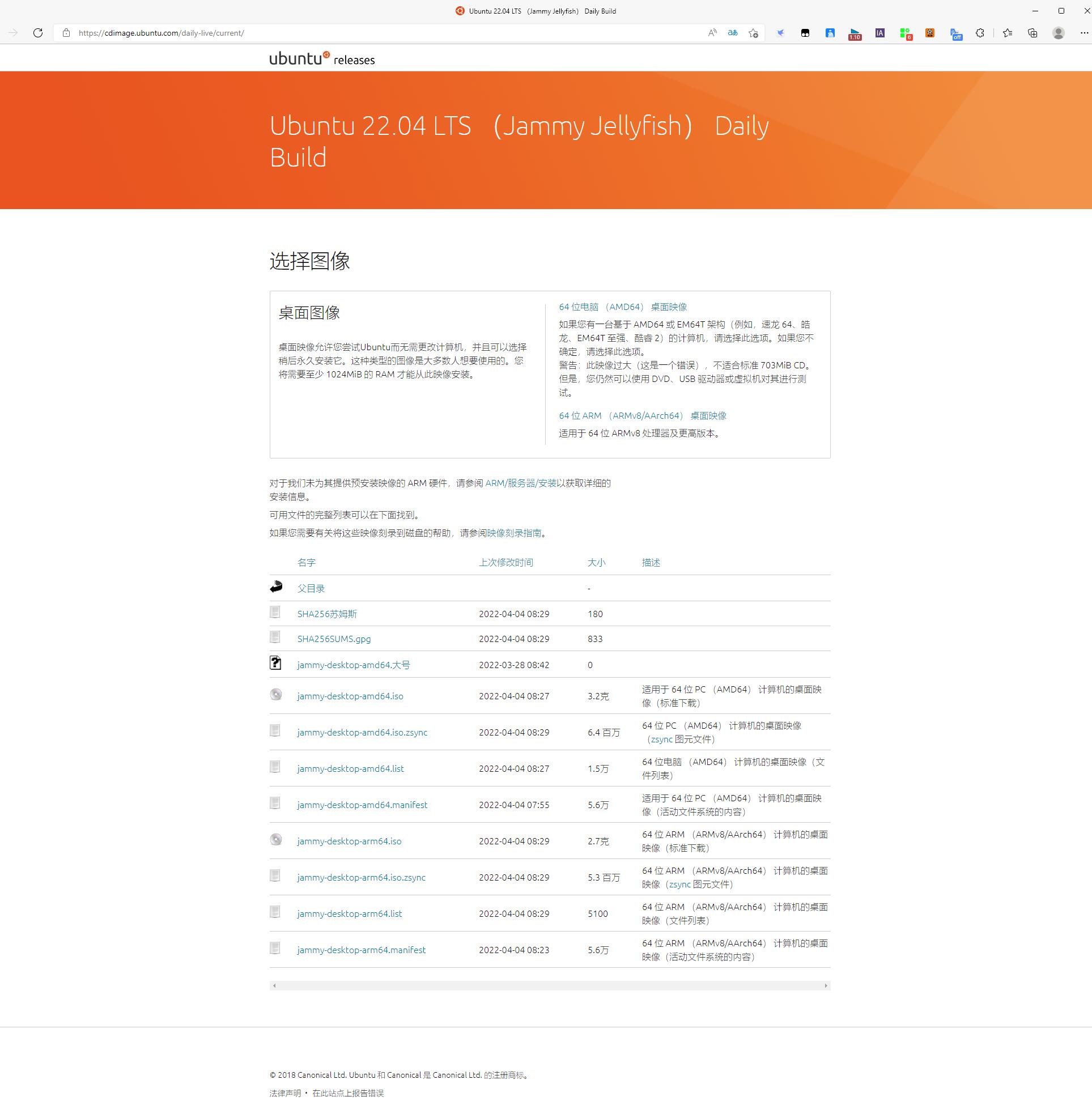Viewport: 1092px width, 1101px height.
Task: Open jammy-desktop-arm64.list link
Action: 350,913
